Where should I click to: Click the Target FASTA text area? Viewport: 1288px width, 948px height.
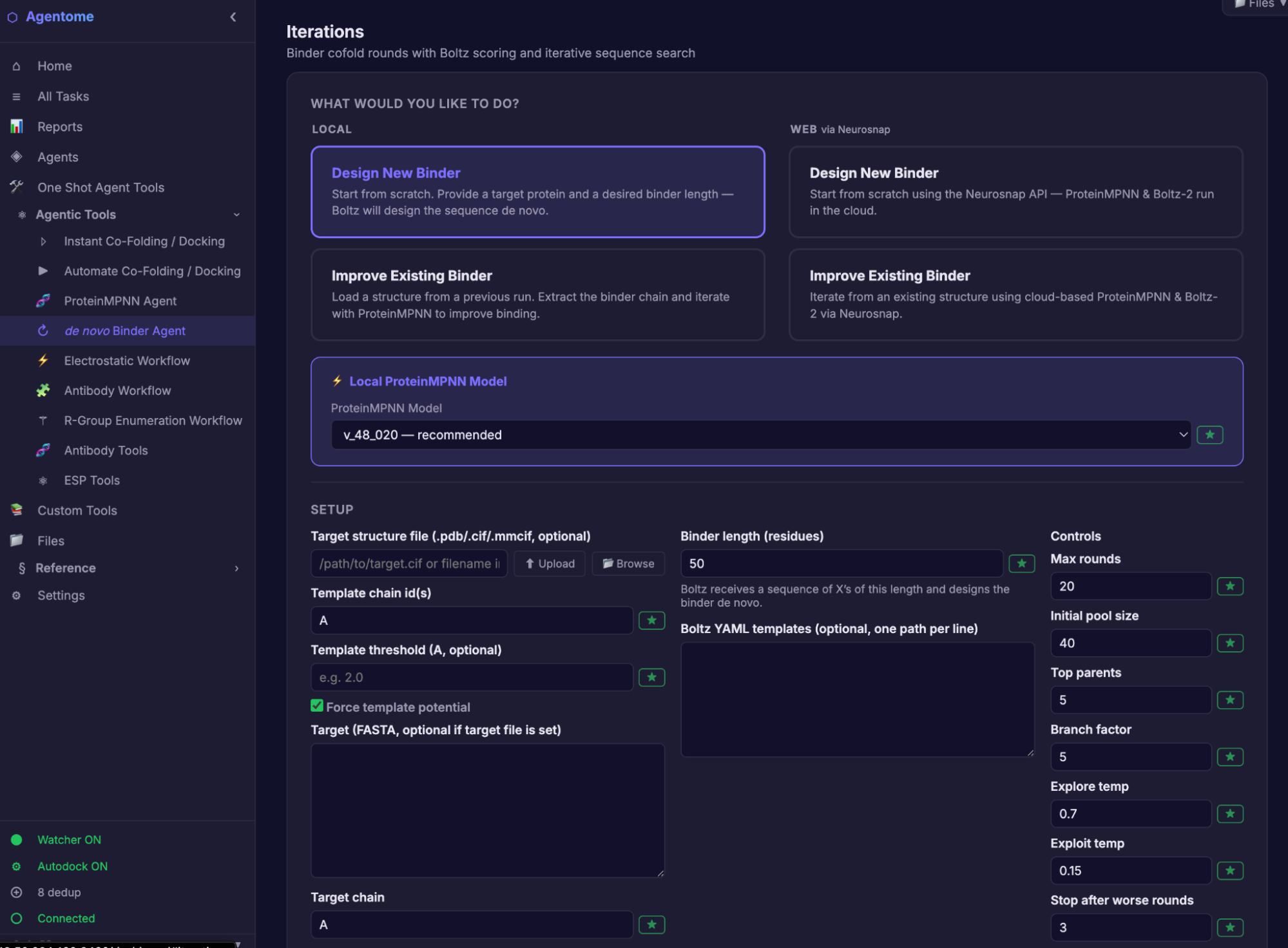(487, 810)
